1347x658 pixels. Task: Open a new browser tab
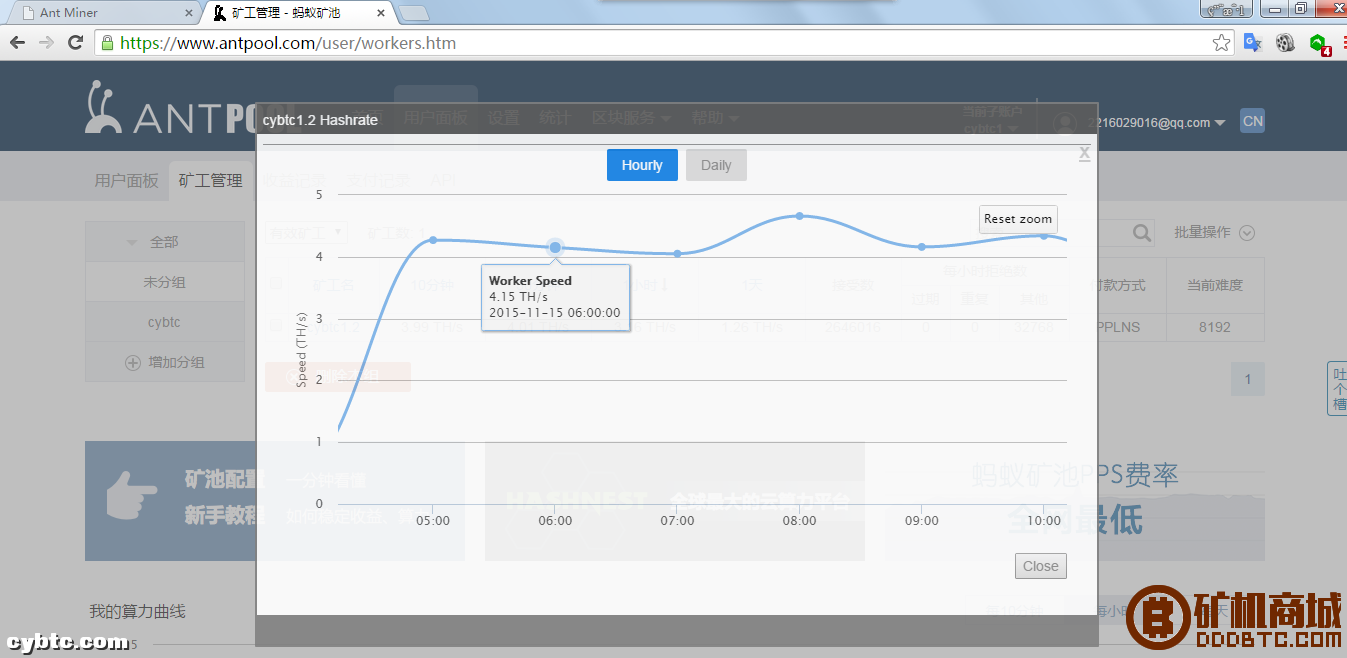tap(413, 13)
